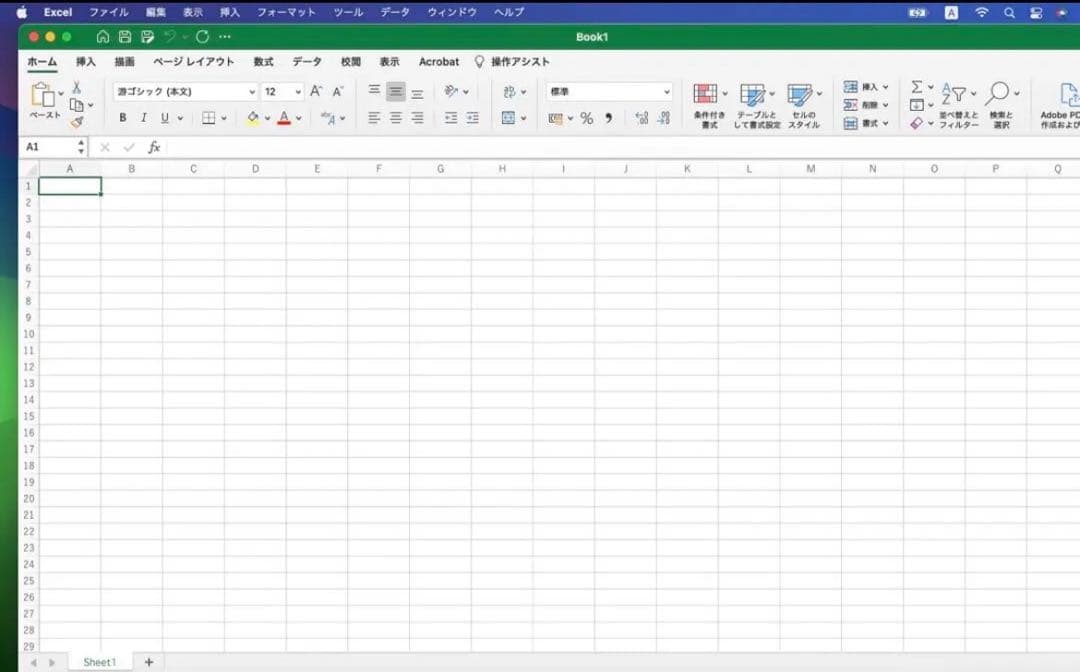Click the percent style icon

point(586,118)
